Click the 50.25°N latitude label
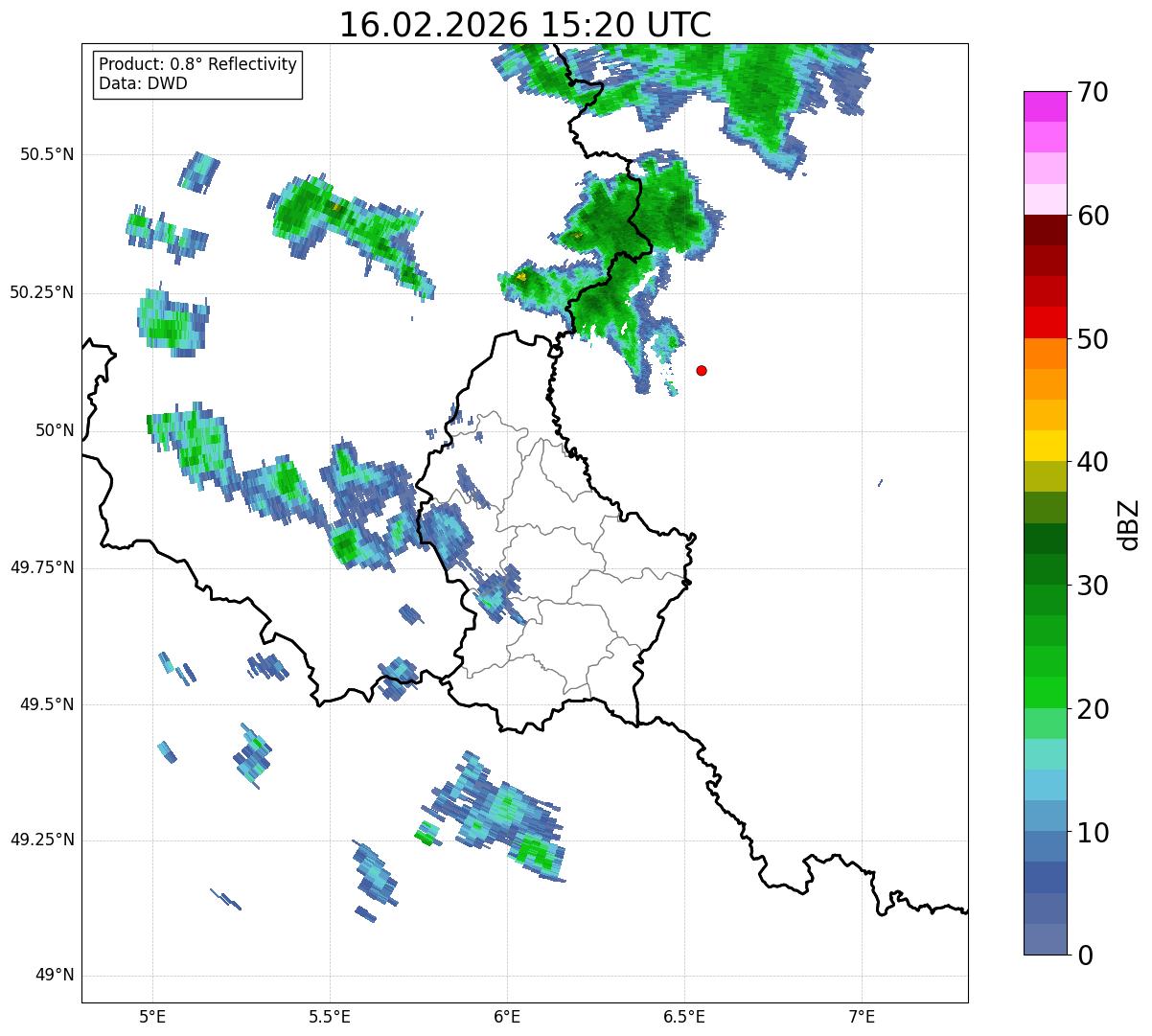 41,292
